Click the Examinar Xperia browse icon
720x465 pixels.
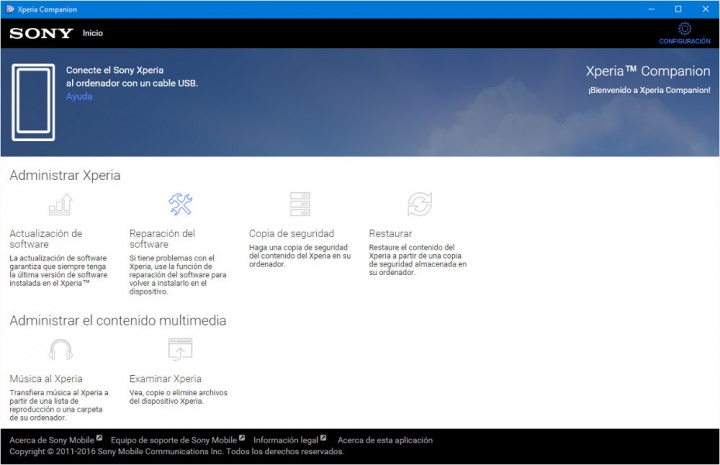click(180, 350)
